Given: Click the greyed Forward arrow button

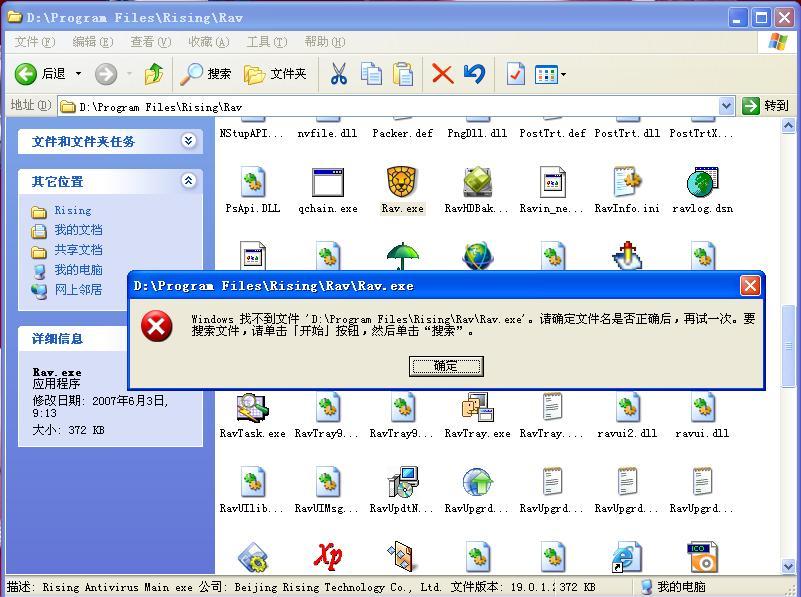Looking at the screenshot, I should point(106,74).
